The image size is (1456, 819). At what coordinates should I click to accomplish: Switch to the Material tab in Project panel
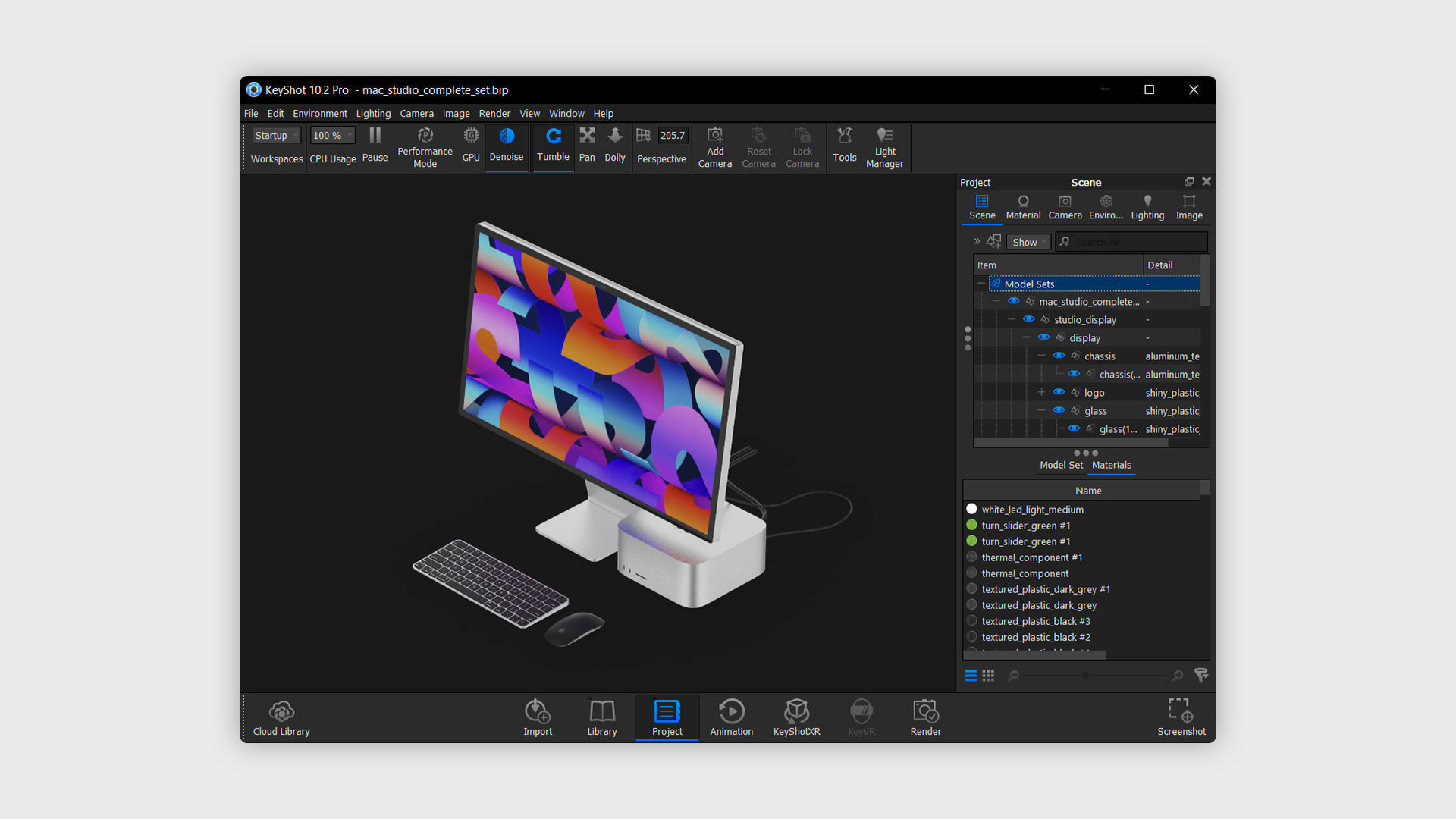pos(1023,208)
